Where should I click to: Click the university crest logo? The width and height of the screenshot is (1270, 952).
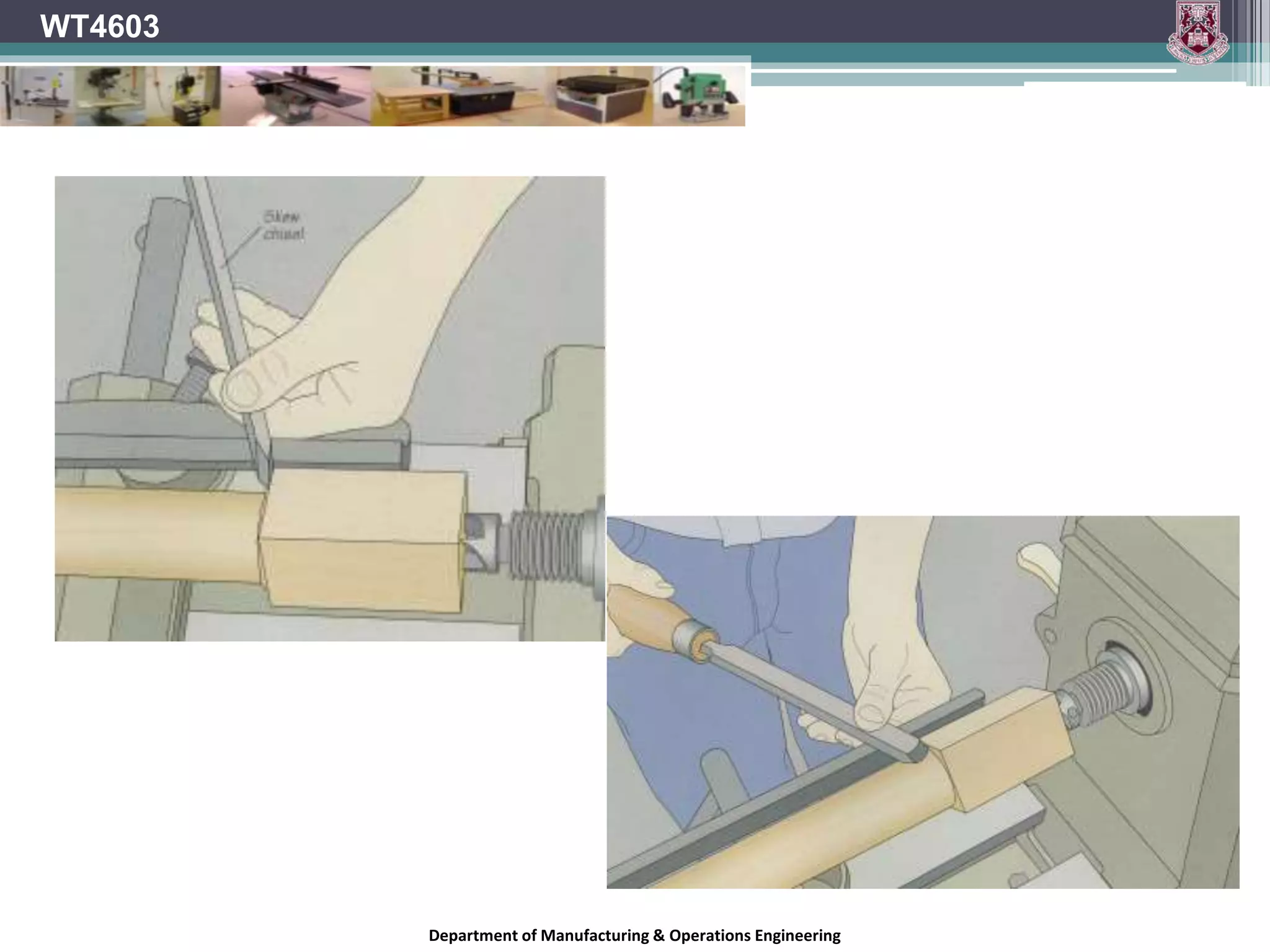point(1197,33)
